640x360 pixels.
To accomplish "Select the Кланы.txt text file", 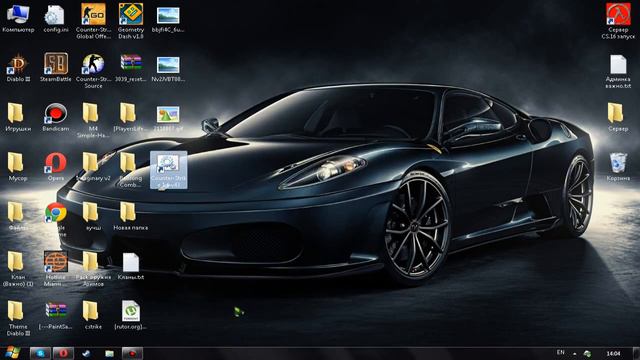I will pos(131,266).
